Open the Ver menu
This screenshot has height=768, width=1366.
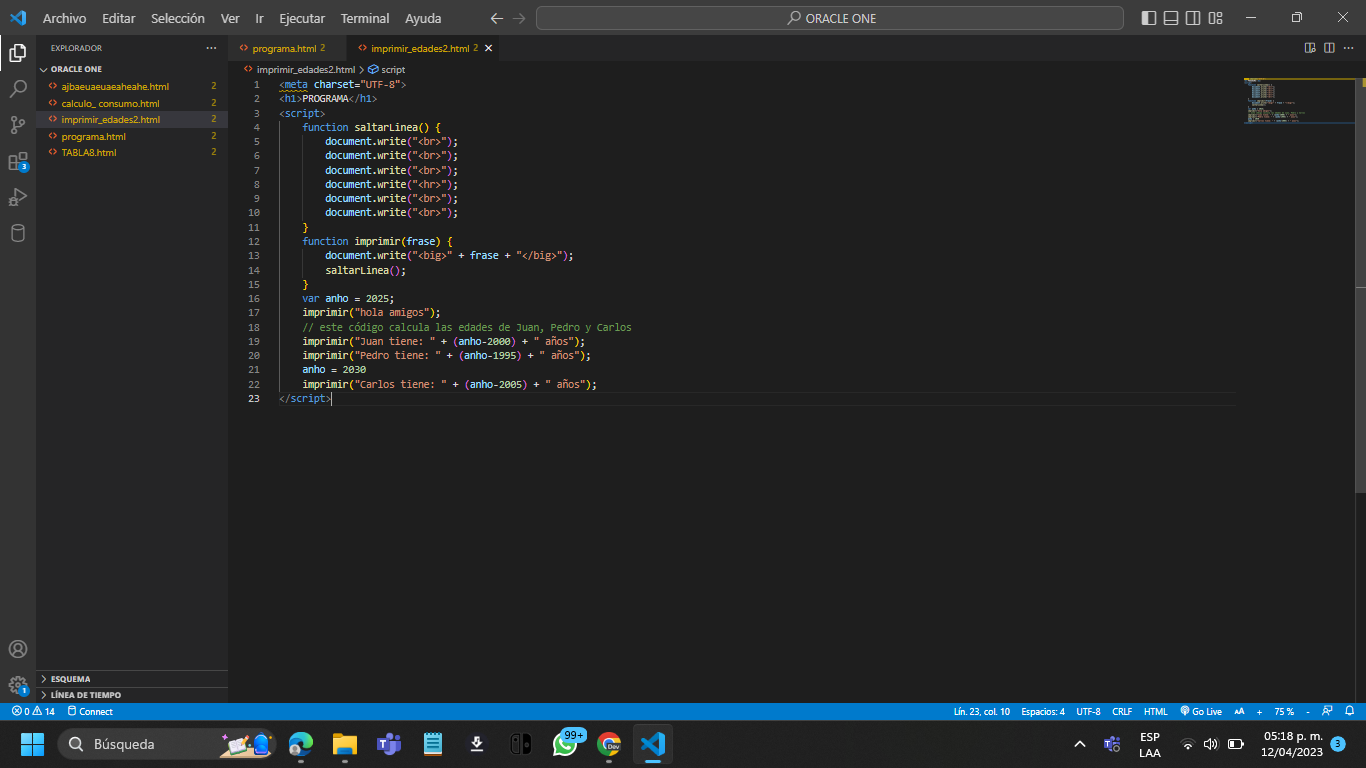pyautogui.click(x=230, y=18)
